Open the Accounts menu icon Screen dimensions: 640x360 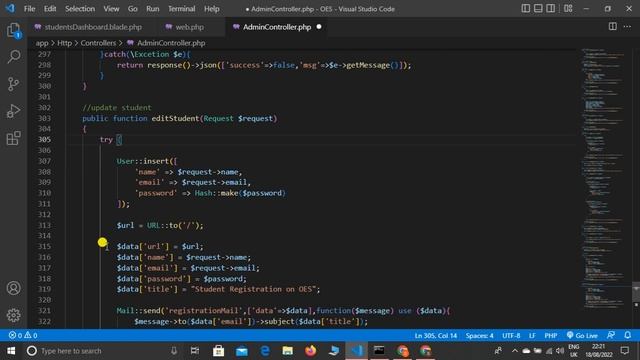[13, 288]
